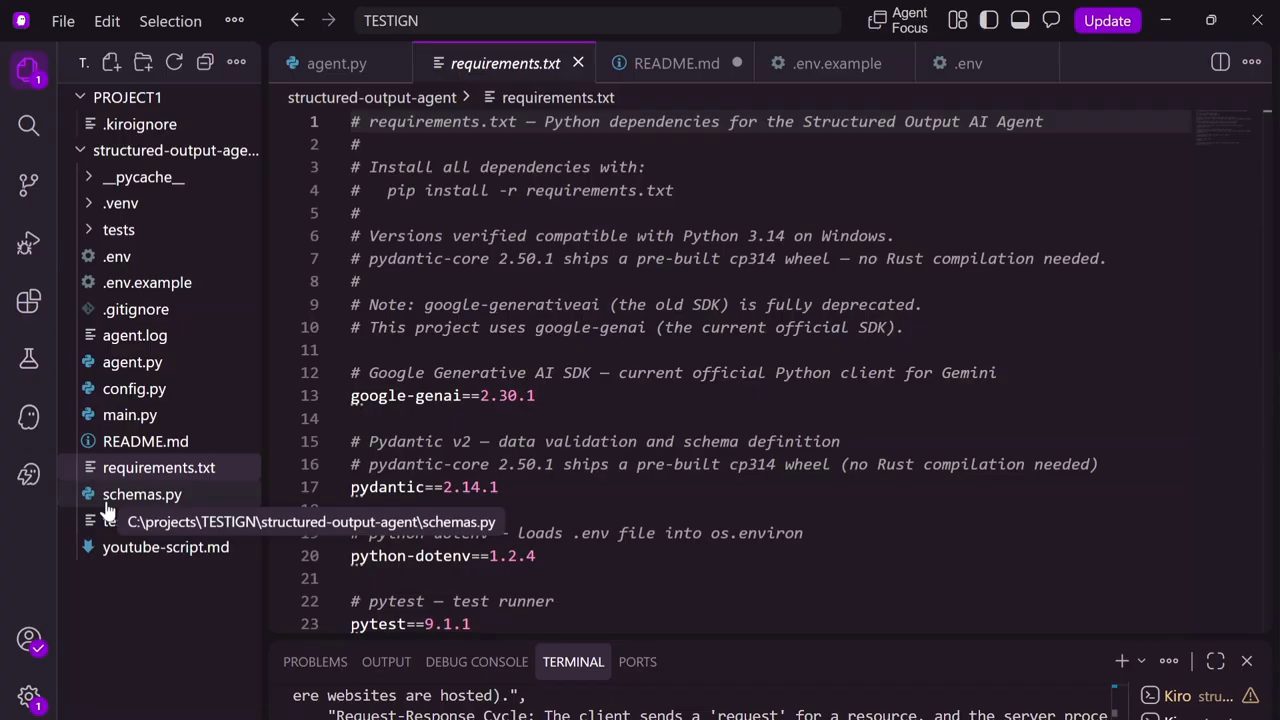Open the new terminal profile dropdown
Image resolution: width=1280 pixels, height=720 pixels.
pos(1141,661)
